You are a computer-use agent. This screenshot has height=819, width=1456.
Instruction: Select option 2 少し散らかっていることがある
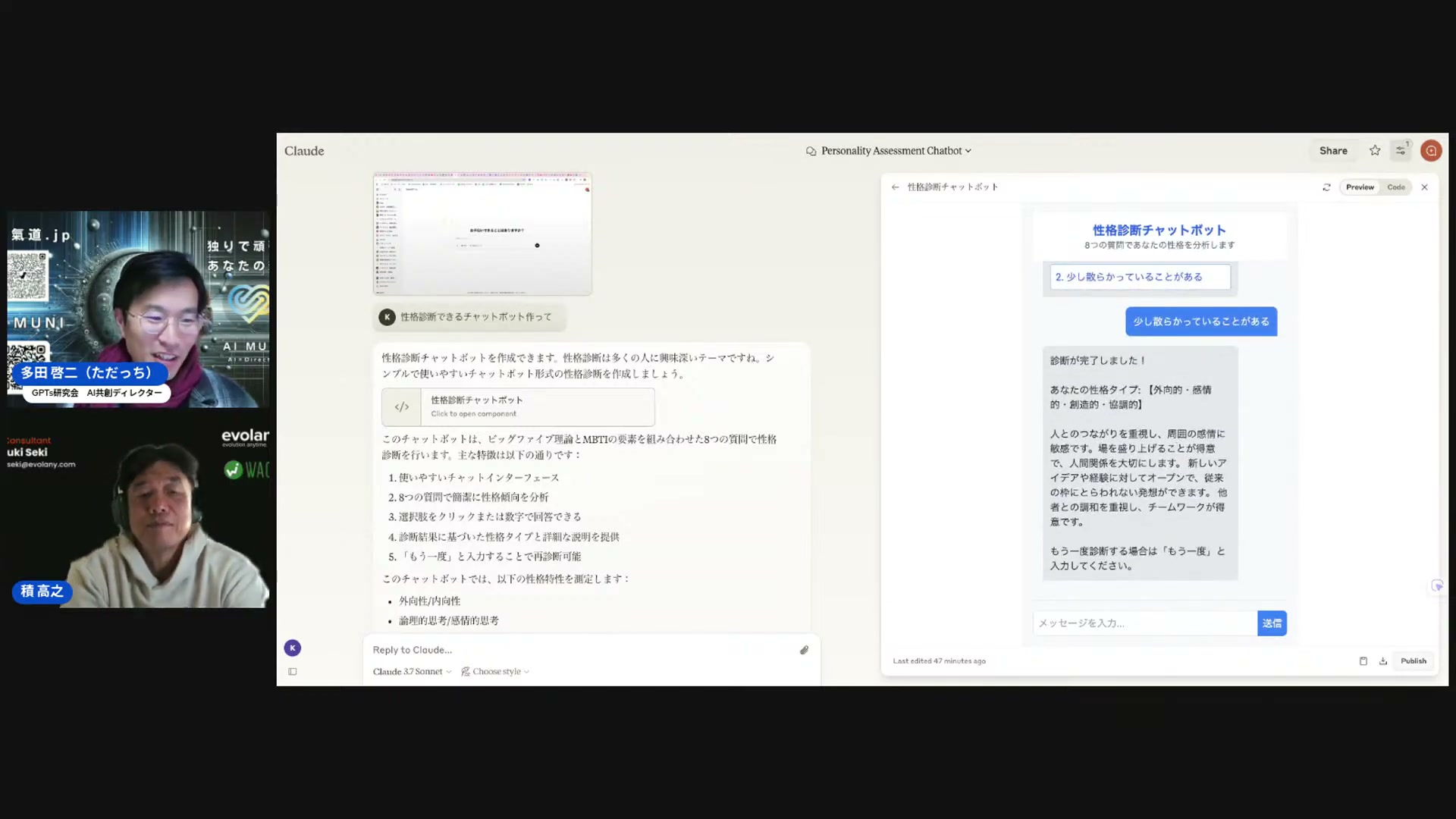point(1140,277)
